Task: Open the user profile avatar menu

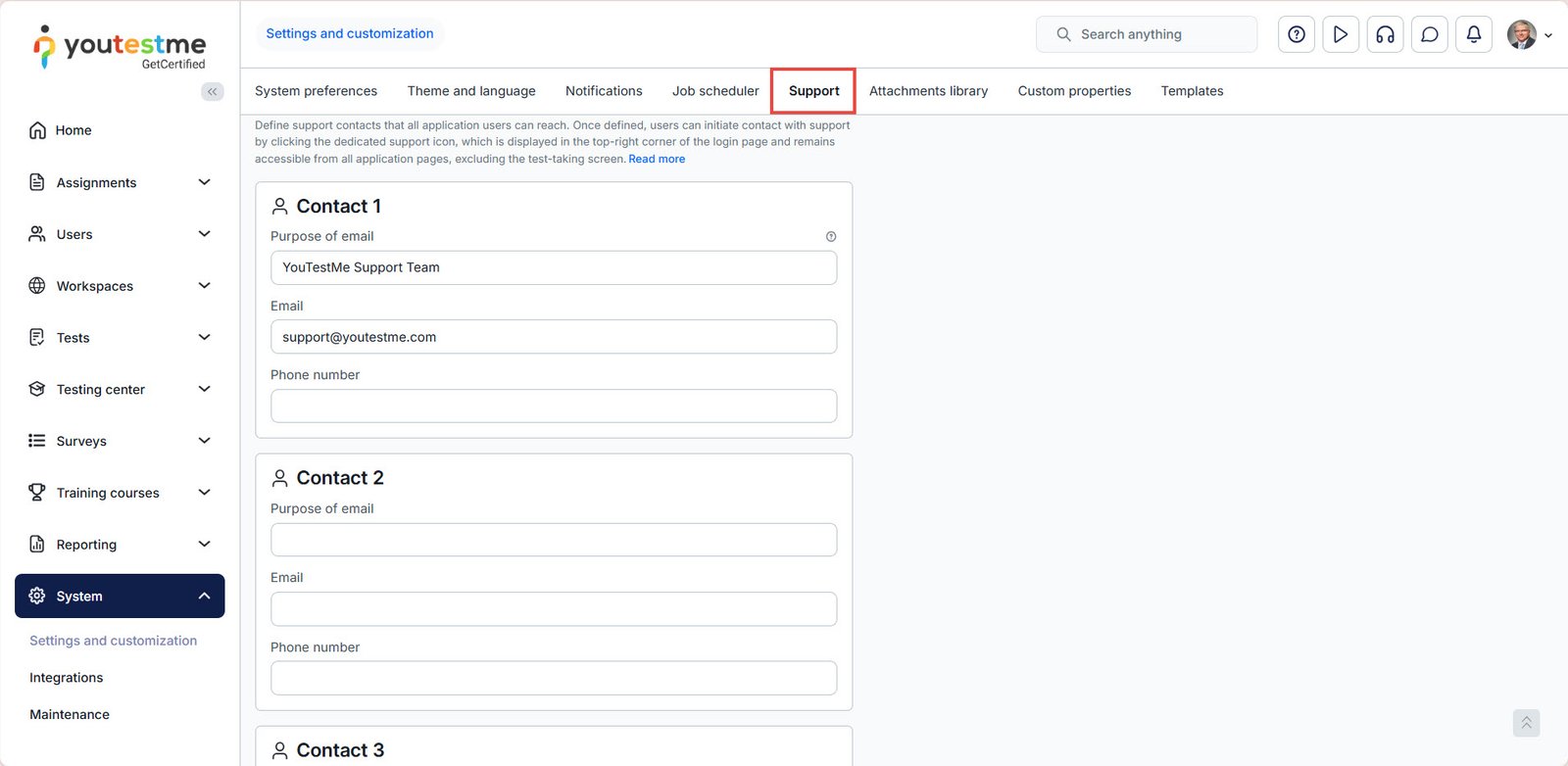Action: pyautogui.click(x=1528, y=34)
